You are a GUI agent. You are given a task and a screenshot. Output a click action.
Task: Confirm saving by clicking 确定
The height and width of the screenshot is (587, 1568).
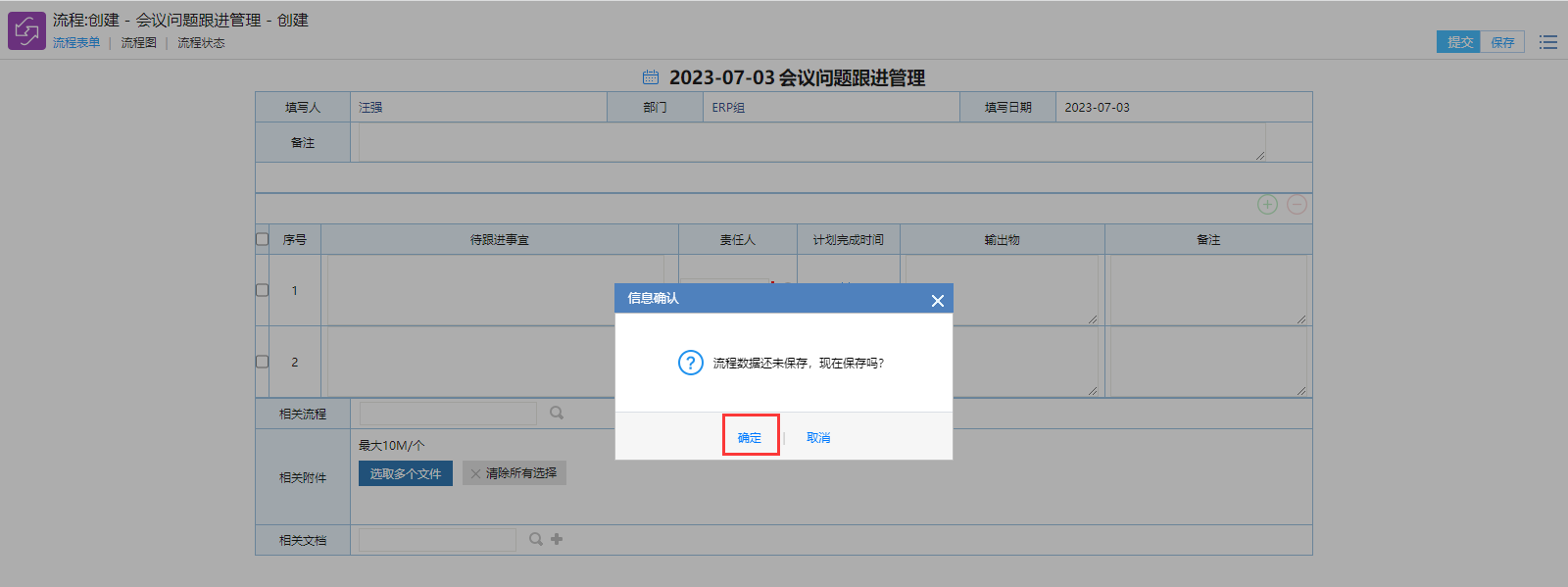[750, 437]
